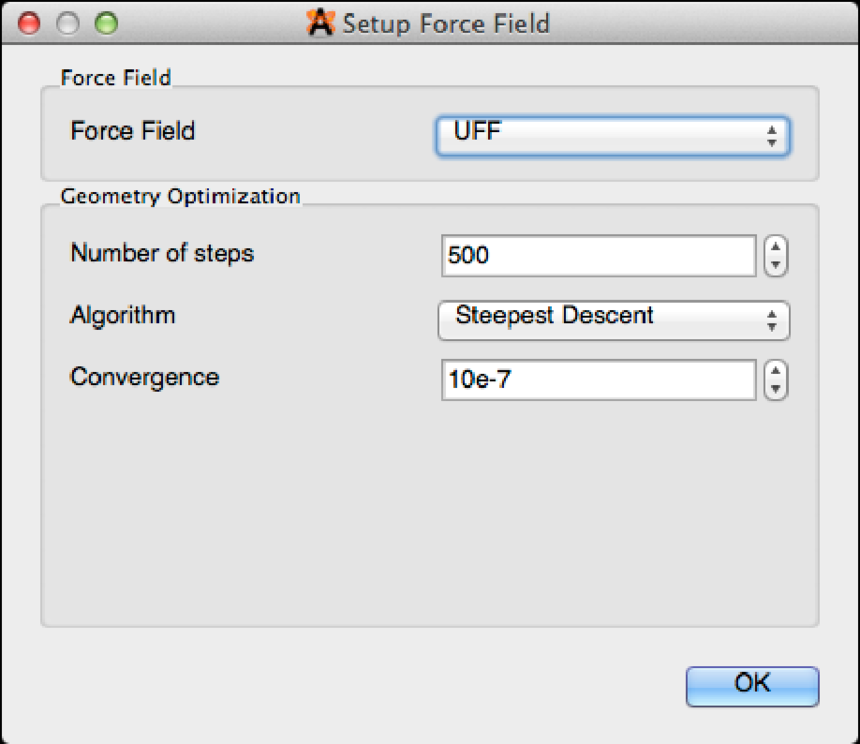This screenshot has height=744, width=860.
Task: Click the Geometry Optimization group heading
Action: pos(180,196)
